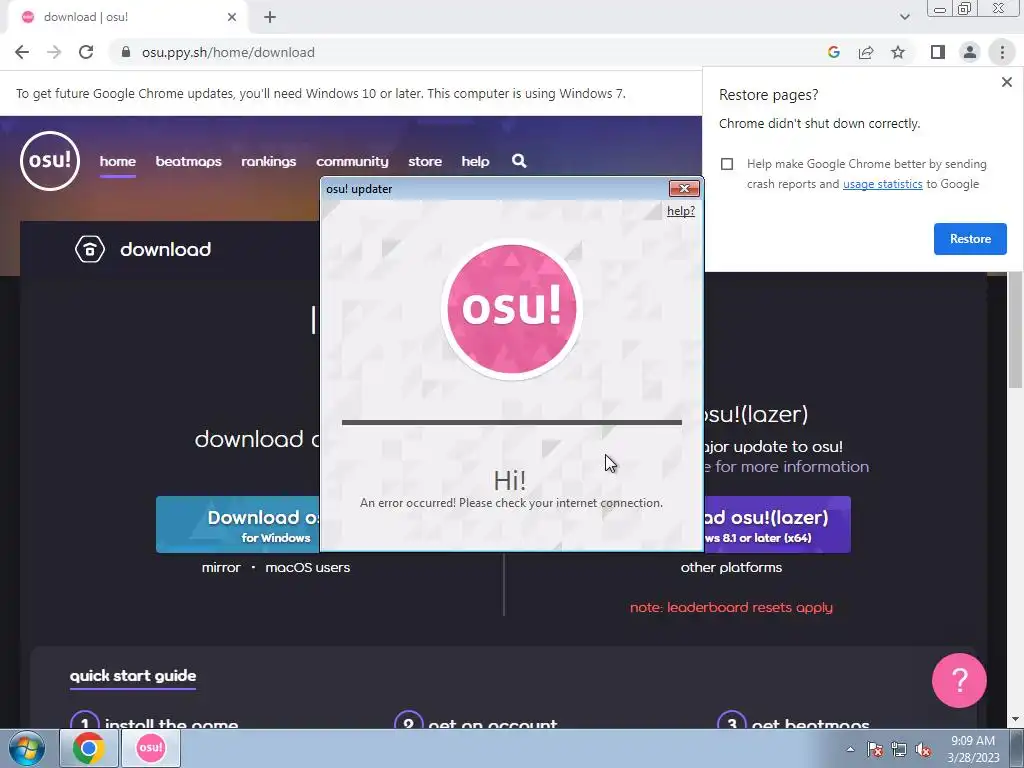The width and height of the screenshot is (1024, 768).
Task: Open Windows Start menu
Action: click(27, 748)
